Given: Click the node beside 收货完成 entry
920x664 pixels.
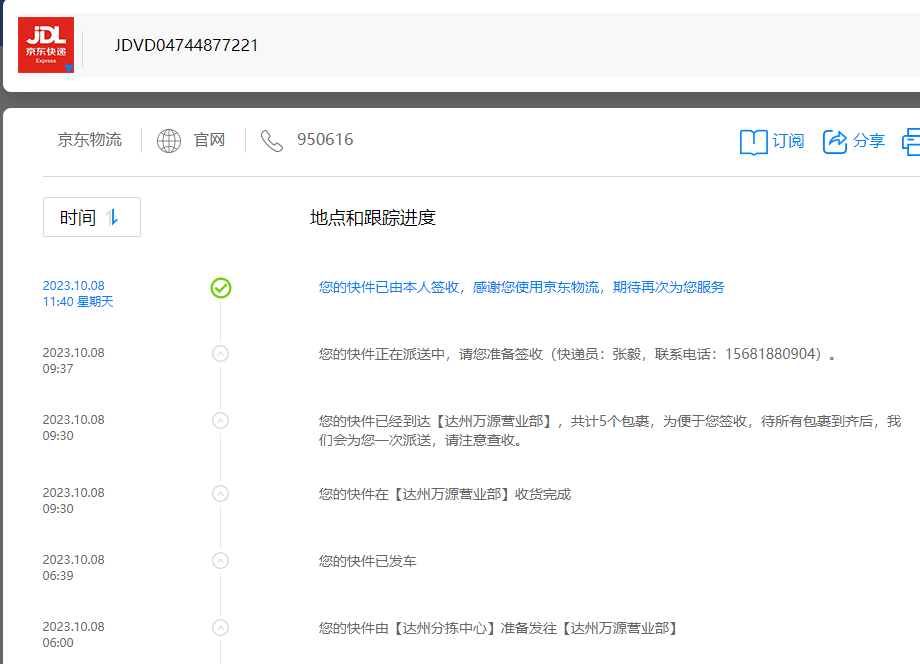Looking at the screenshot, I should coord(221,493).
